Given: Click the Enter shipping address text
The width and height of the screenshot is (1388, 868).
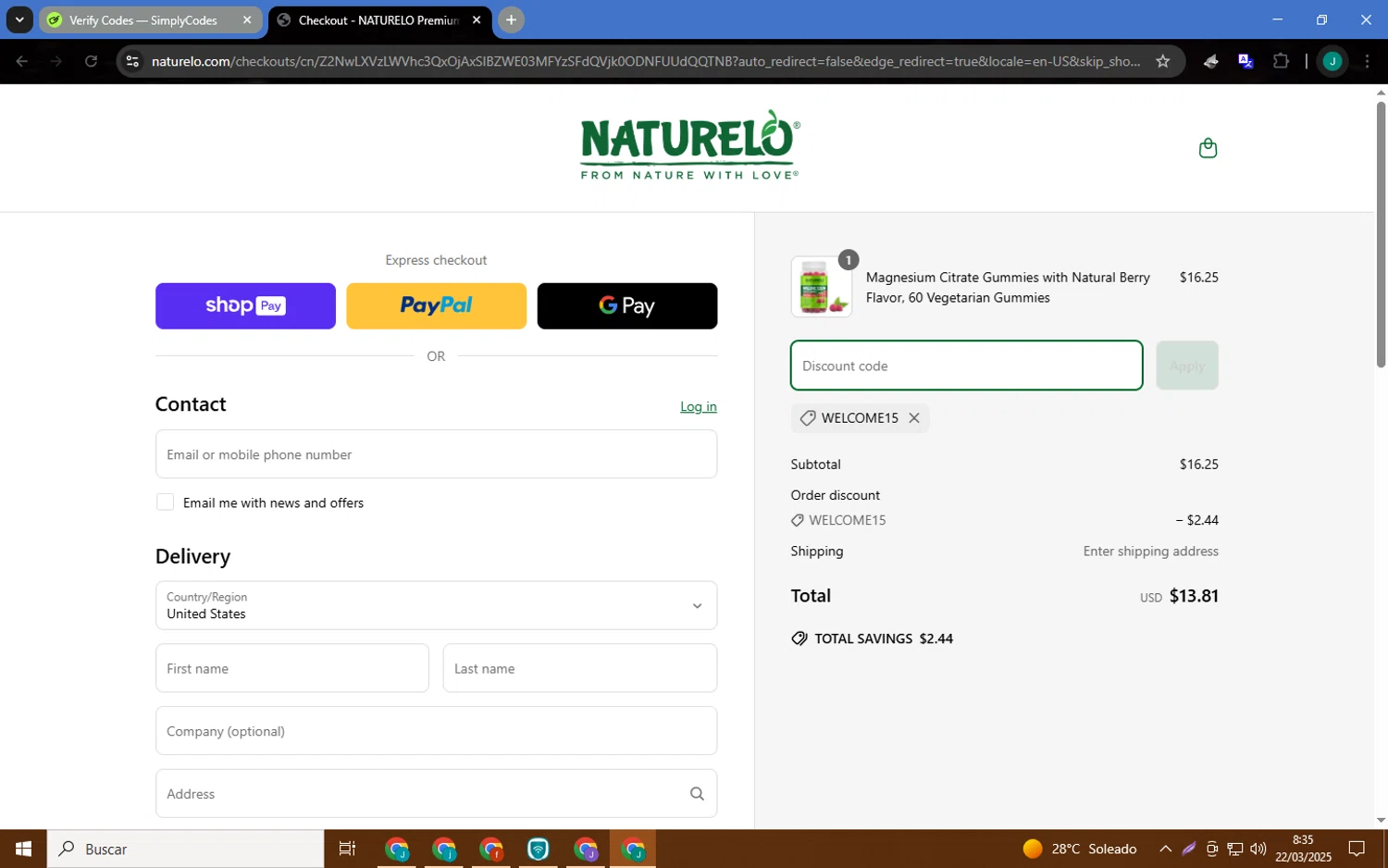Looking at the screenshot, I should pos(1150,552).
